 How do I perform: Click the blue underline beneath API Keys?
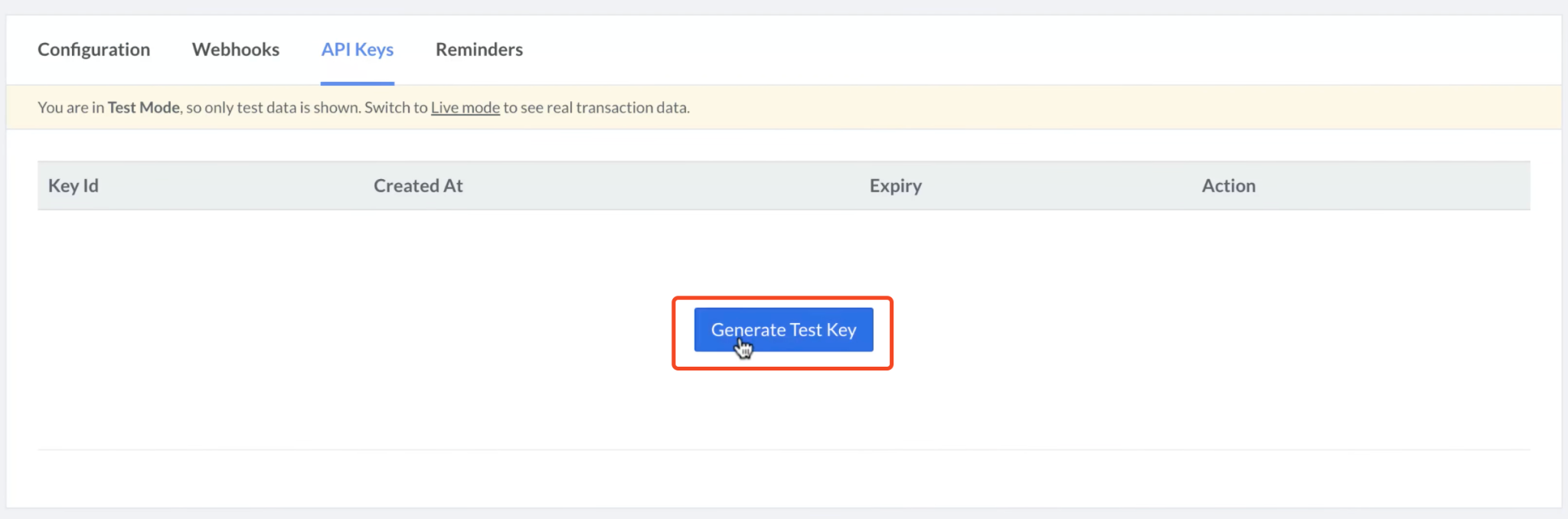357,83
